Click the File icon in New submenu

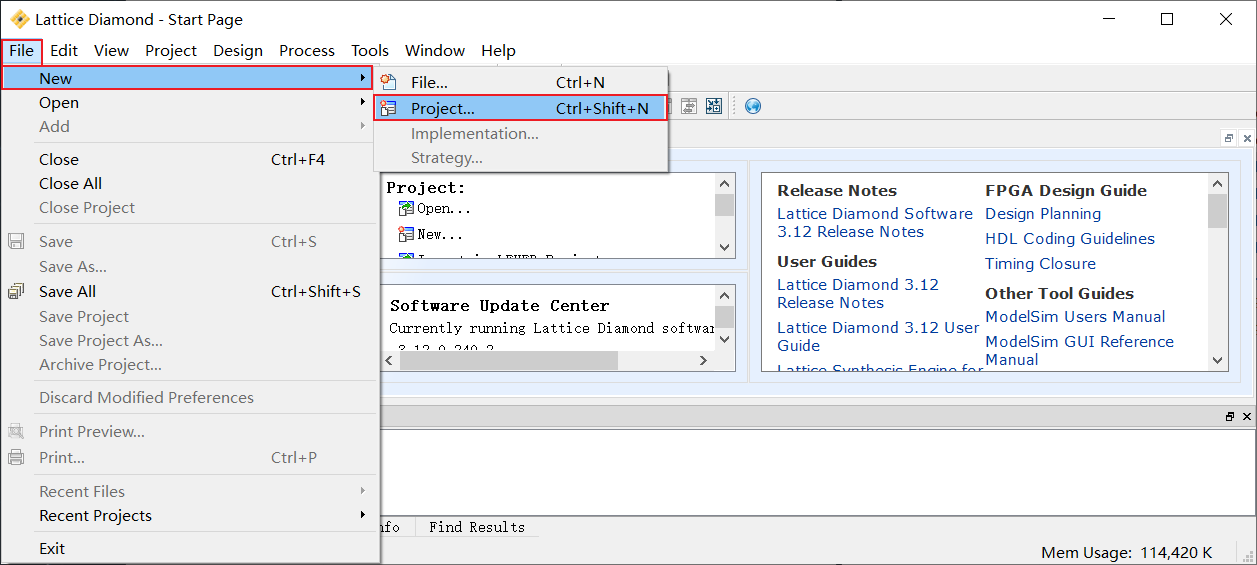[x=389, y=83]
